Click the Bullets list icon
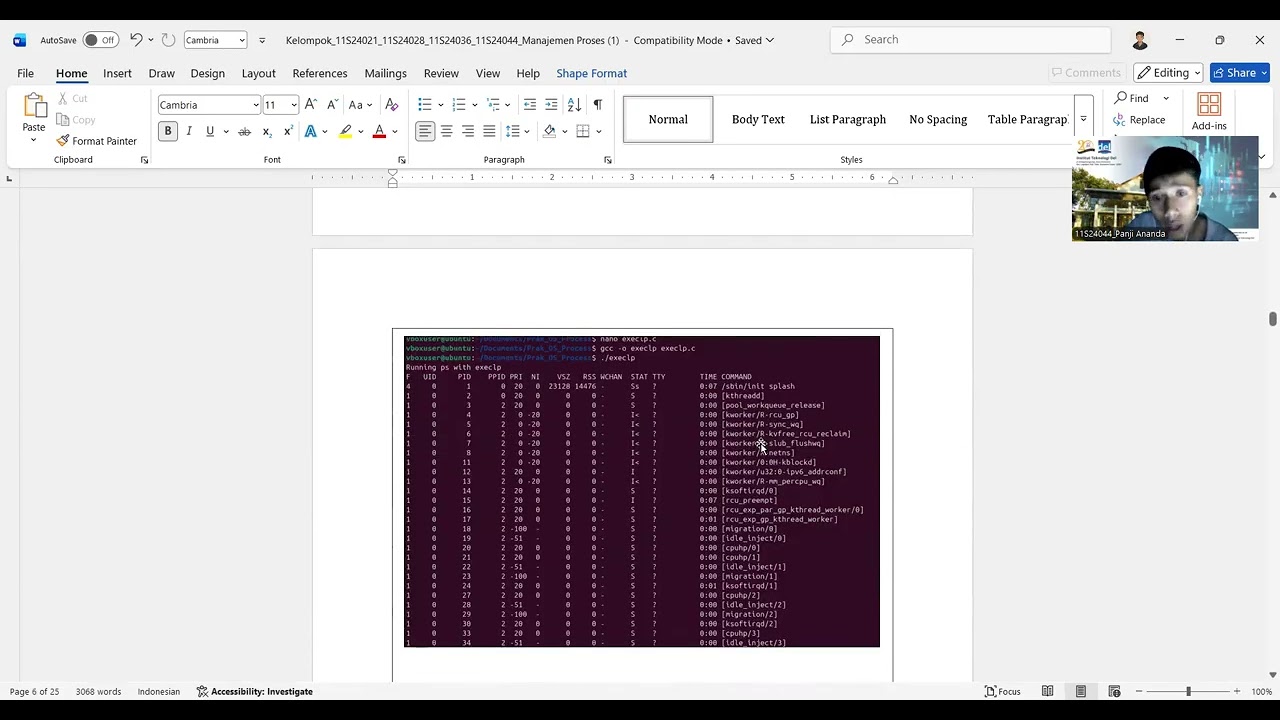 click(425, 105)
